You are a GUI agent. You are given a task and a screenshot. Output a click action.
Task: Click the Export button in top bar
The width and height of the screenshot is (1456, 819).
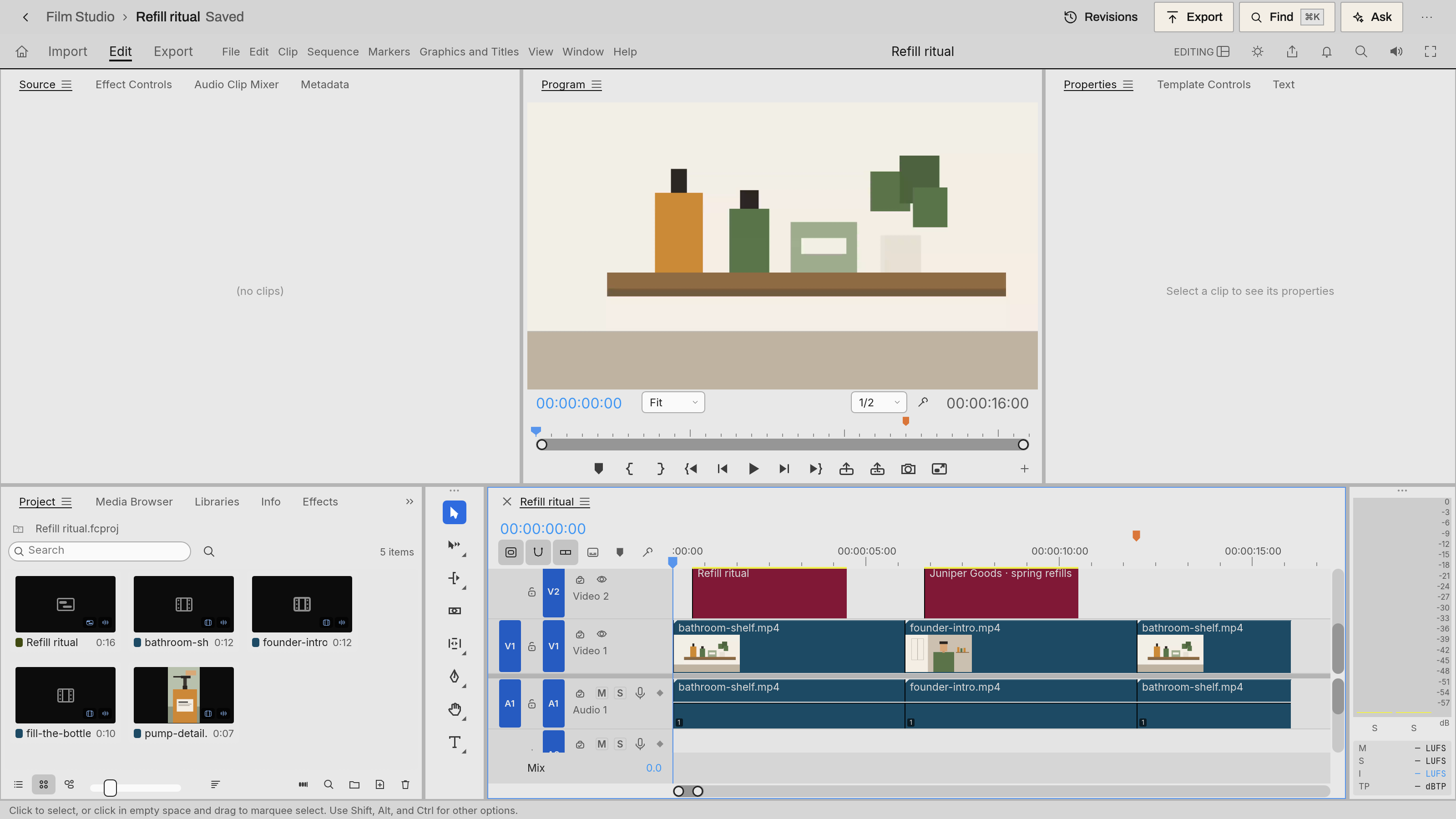coord(1193,17)
